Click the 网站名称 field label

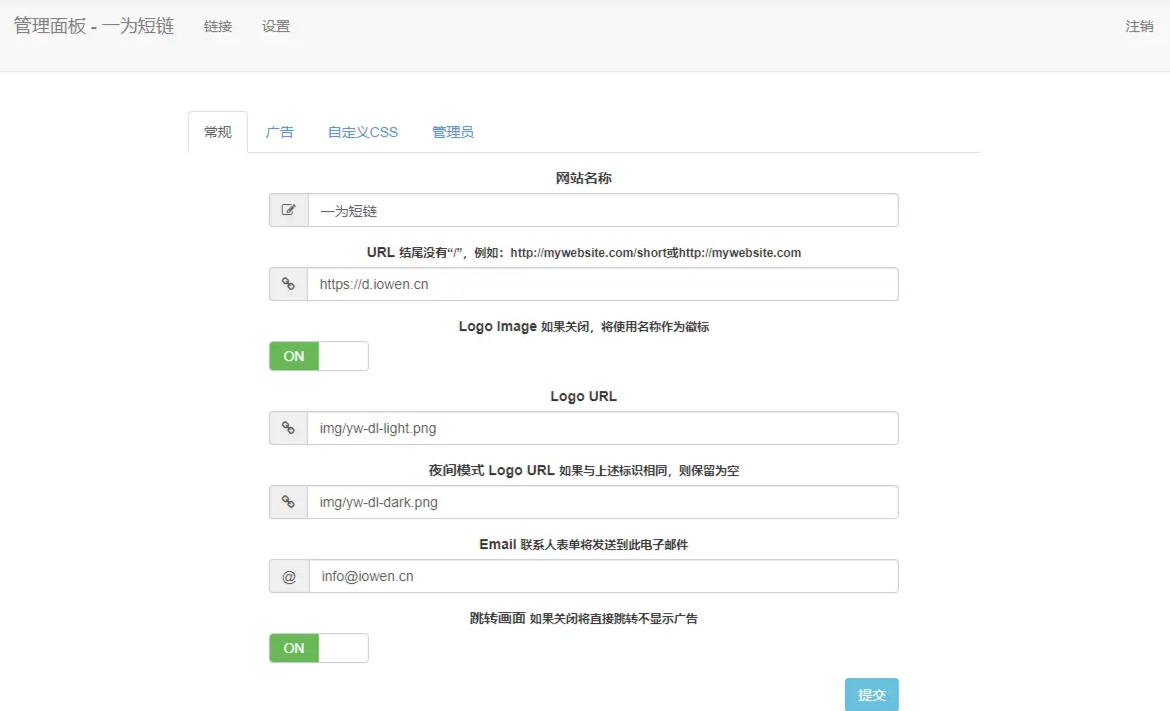[x=584, y=178]
